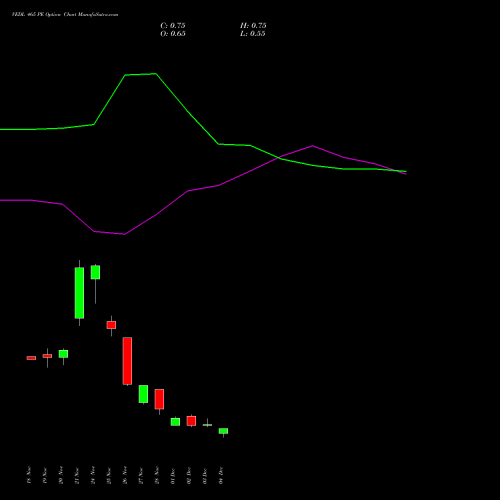The height and width of the screenshot is (500, 500).
Task: Select the 02 Dec date label
Action: 189,475
